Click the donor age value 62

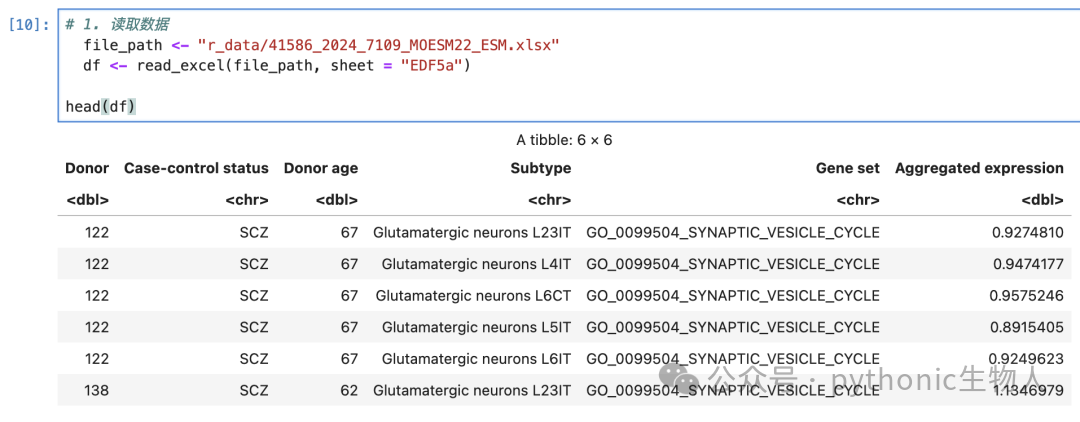click(349, 391)
